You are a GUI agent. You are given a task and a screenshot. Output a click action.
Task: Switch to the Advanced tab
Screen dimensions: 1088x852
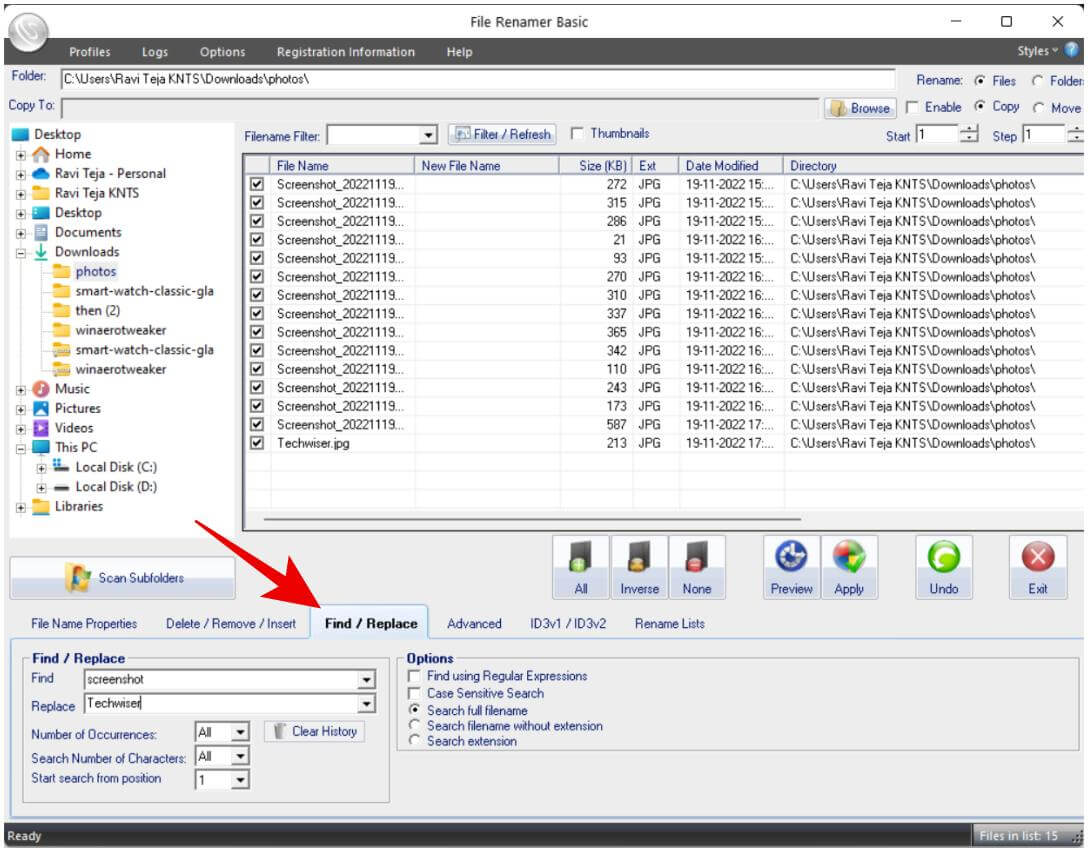(474, 624)
